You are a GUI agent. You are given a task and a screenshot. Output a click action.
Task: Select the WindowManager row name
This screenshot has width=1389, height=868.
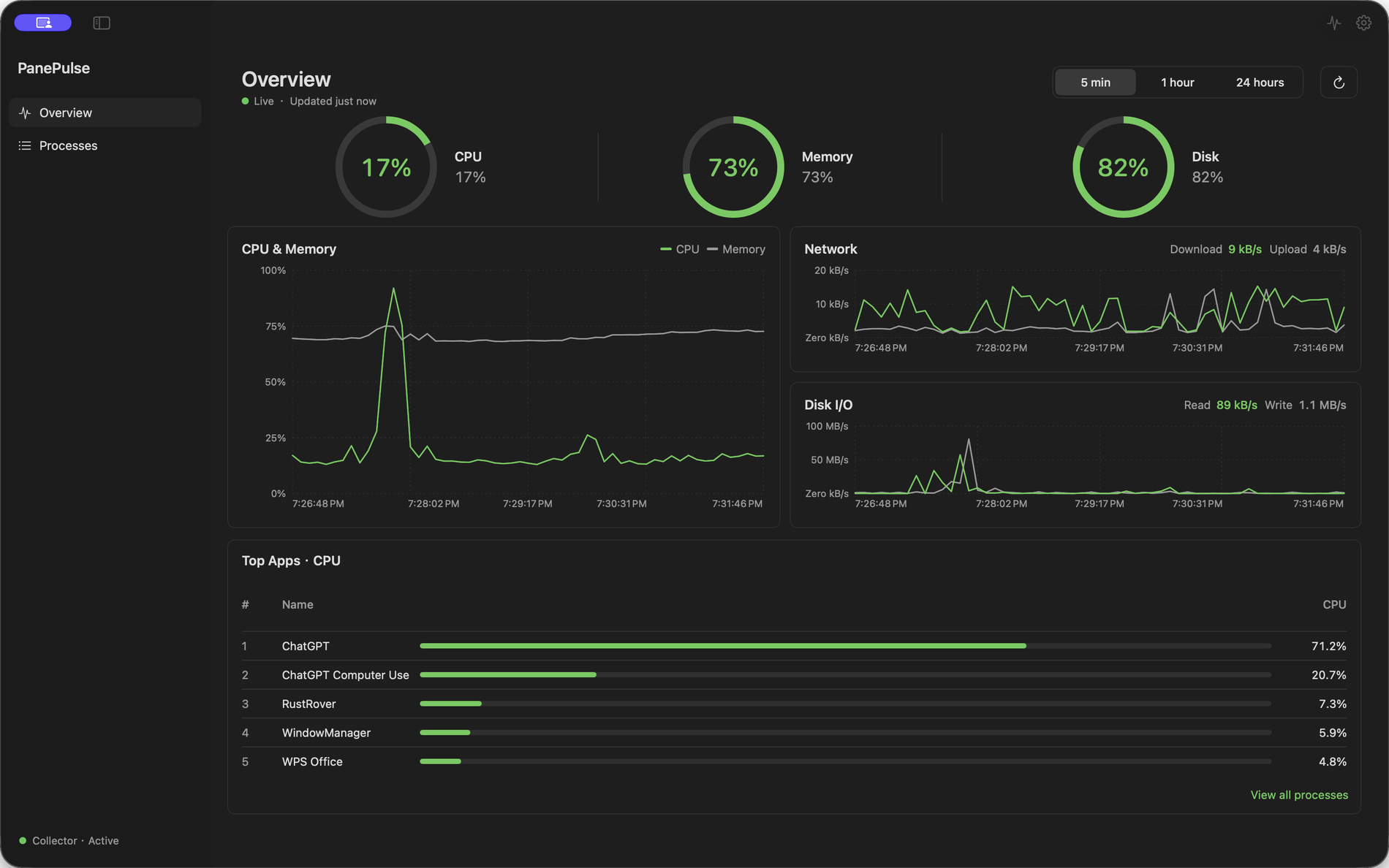326,733
